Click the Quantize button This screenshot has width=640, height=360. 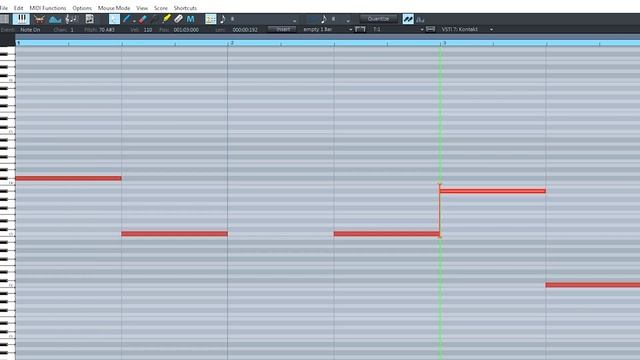click(378, 19)
